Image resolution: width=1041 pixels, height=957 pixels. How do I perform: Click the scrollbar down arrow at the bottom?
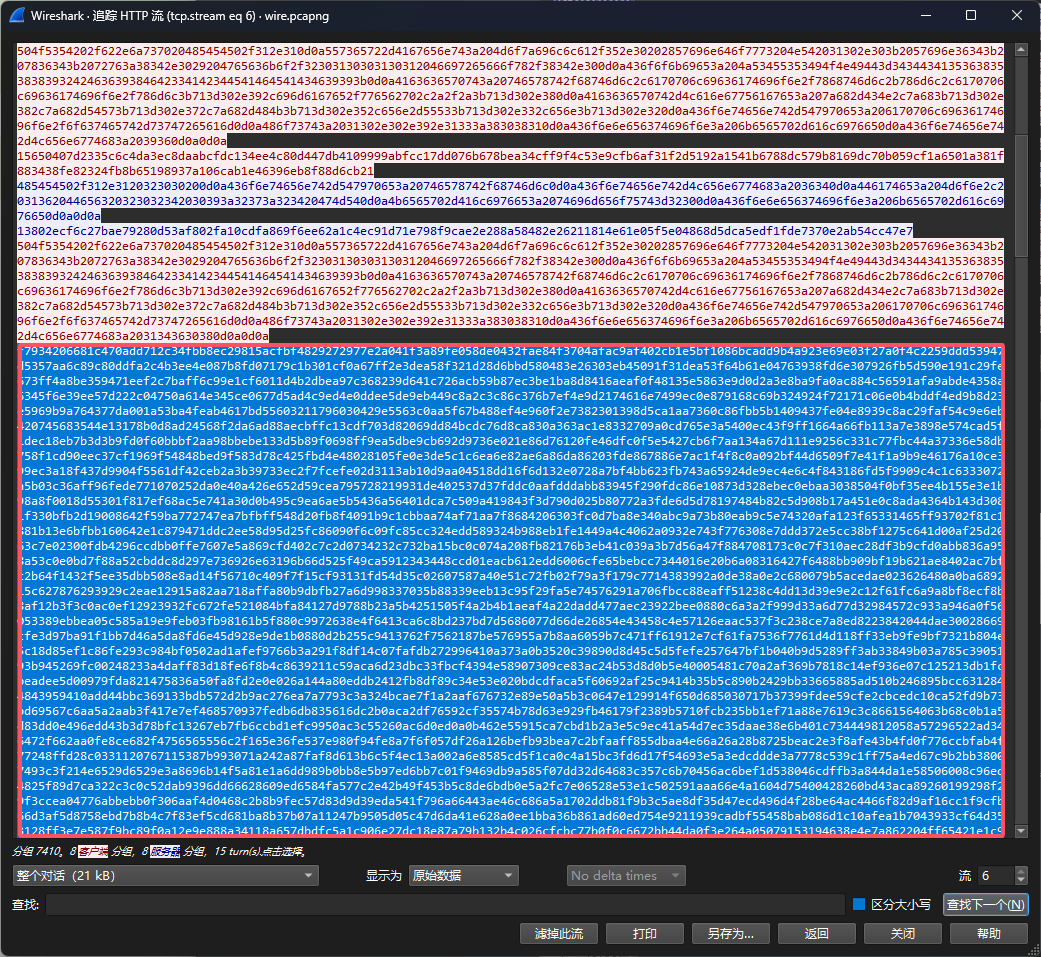pos(1020,831)
